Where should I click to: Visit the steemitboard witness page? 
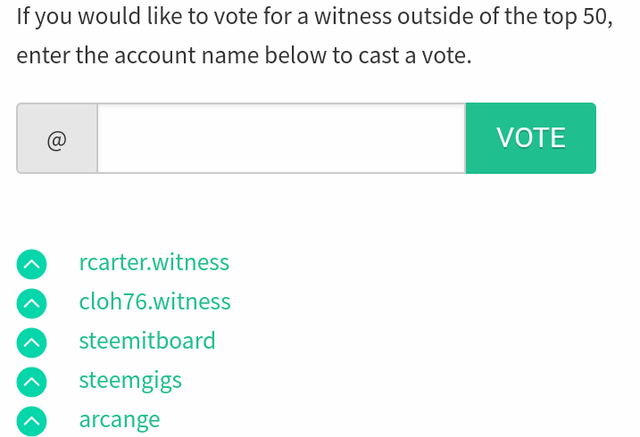coord(147,341)
